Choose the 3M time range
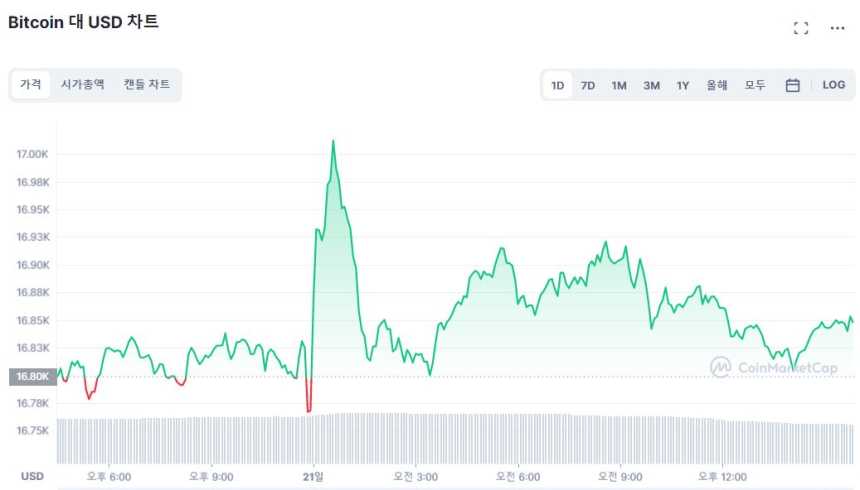 click(x=651, y=86)
